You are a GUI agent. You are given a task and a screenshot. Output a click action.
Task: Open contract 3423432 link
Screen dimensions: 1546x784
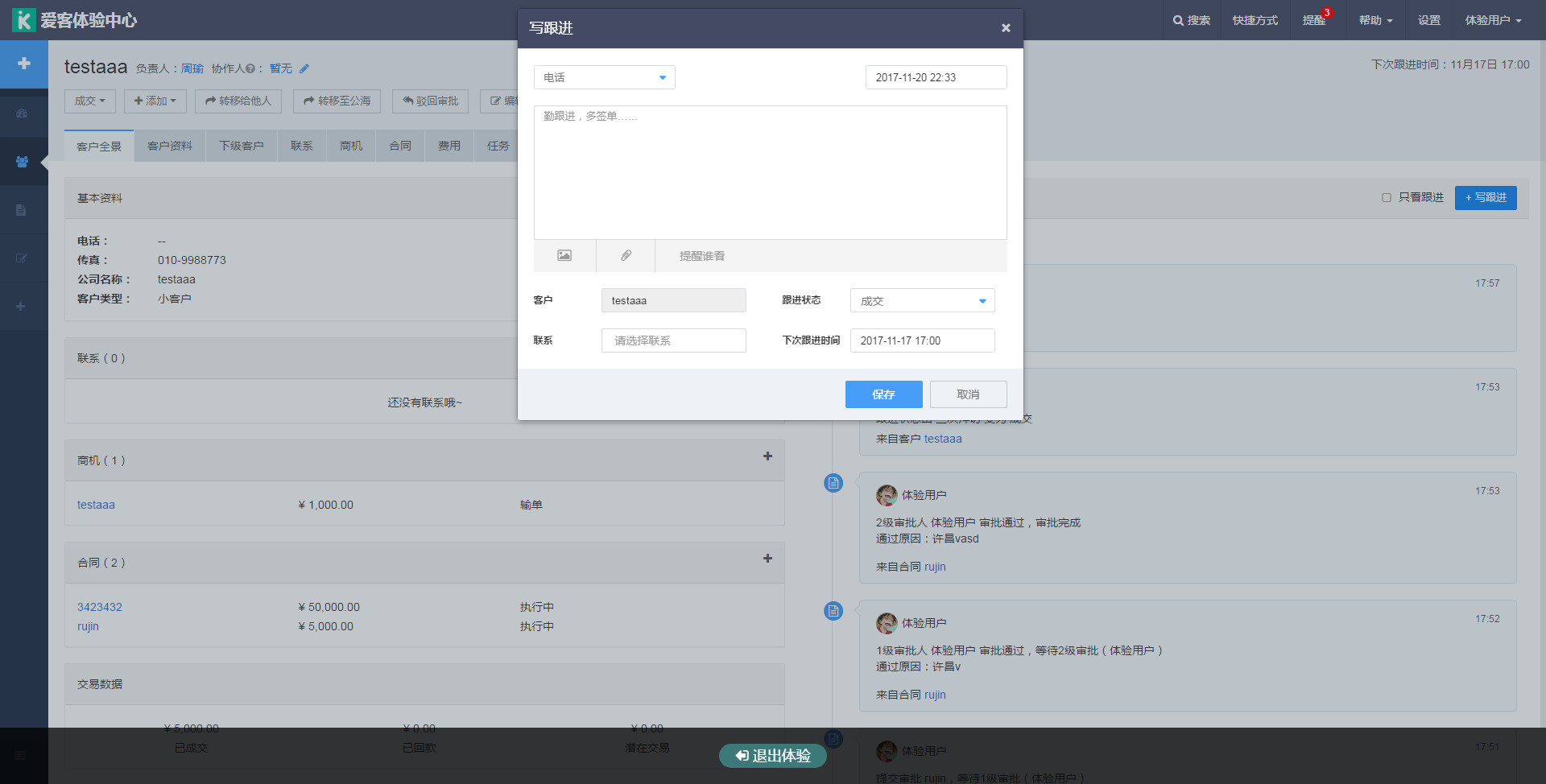pyautogui.click(x=100, y=607)
